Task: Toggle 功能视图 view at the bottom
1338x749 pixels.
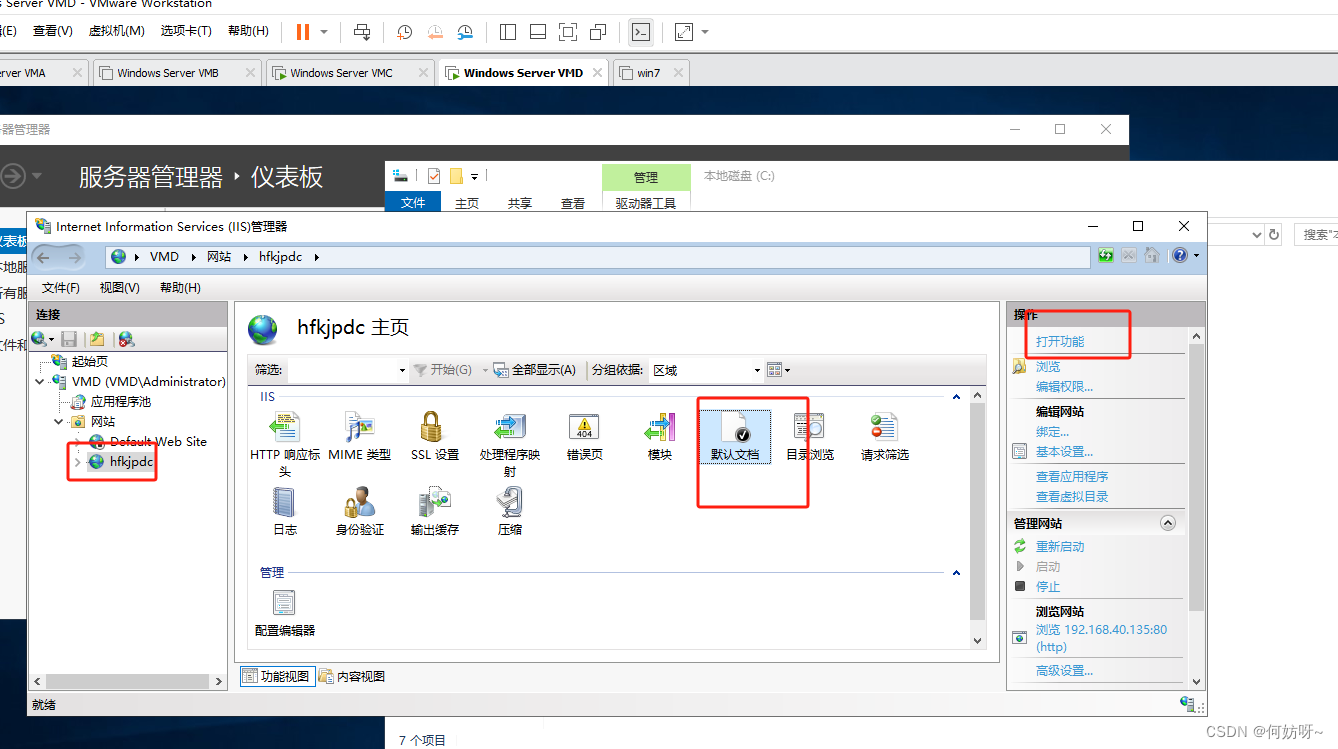Action: tap(277, 677)
